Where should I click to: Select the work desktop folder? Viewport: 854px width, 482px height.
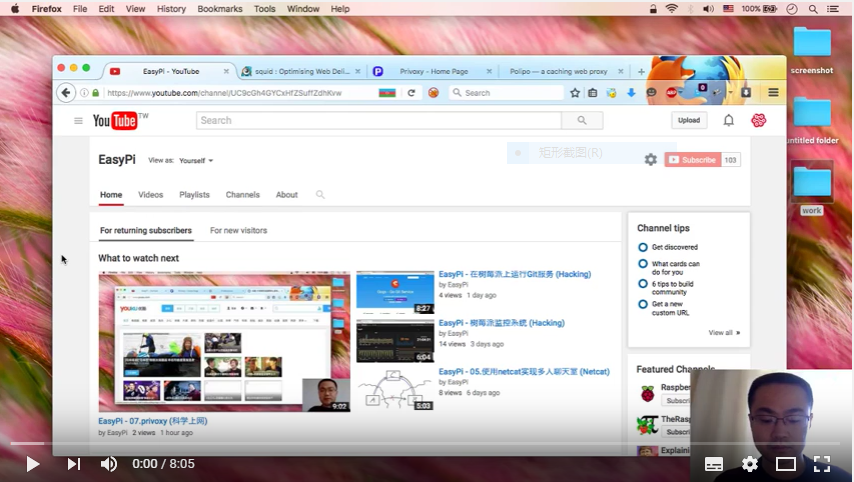[812, 188]
